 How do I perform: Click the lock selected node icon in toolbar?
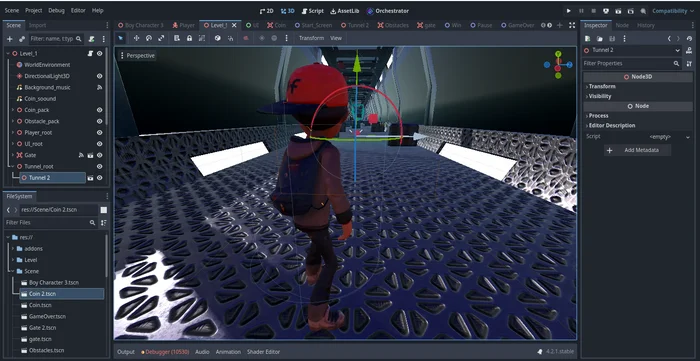189,38
